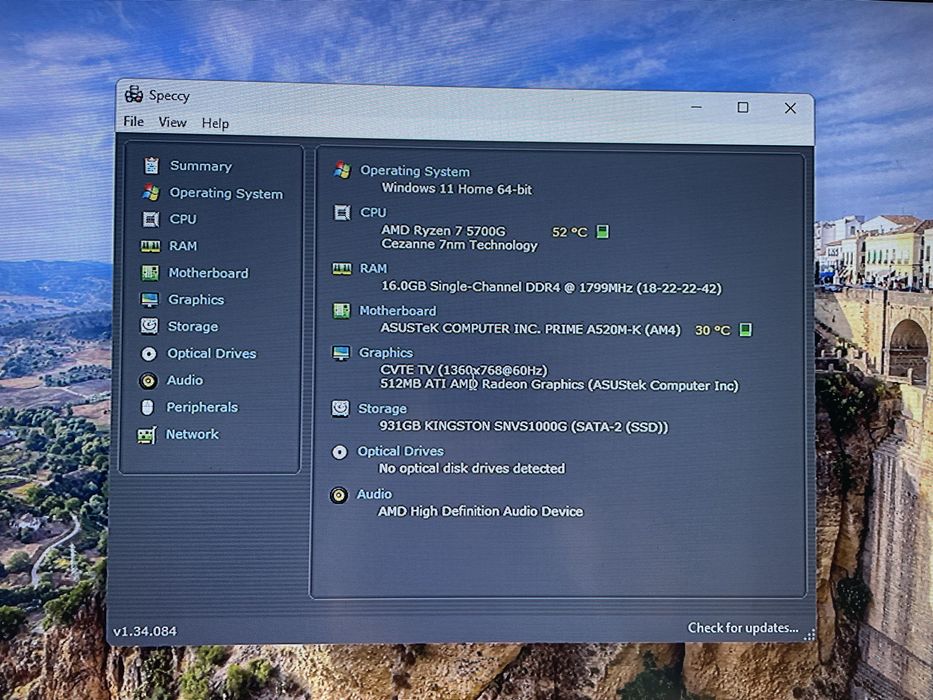Viewport: 933px width, 700px height.
Task: Click Operating System heading link in summary
Action: coord(415,171)
